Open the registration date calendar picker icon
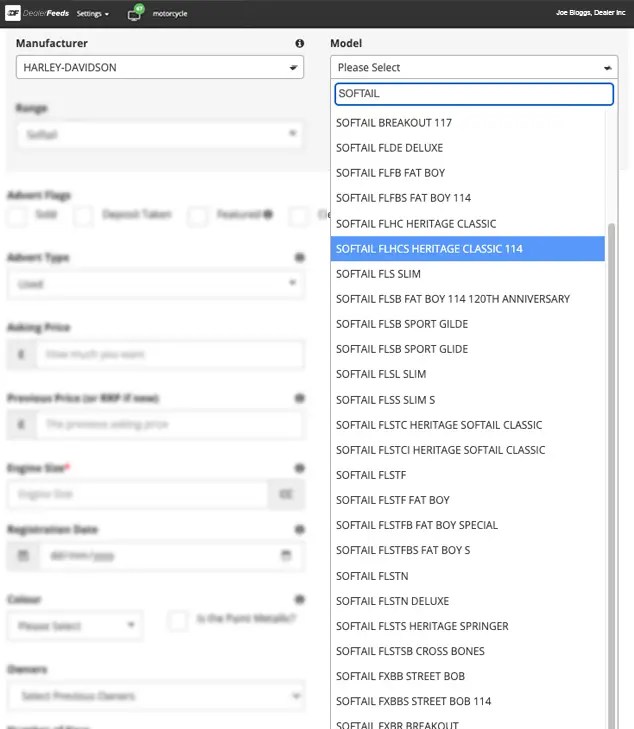 pos(286,556)
